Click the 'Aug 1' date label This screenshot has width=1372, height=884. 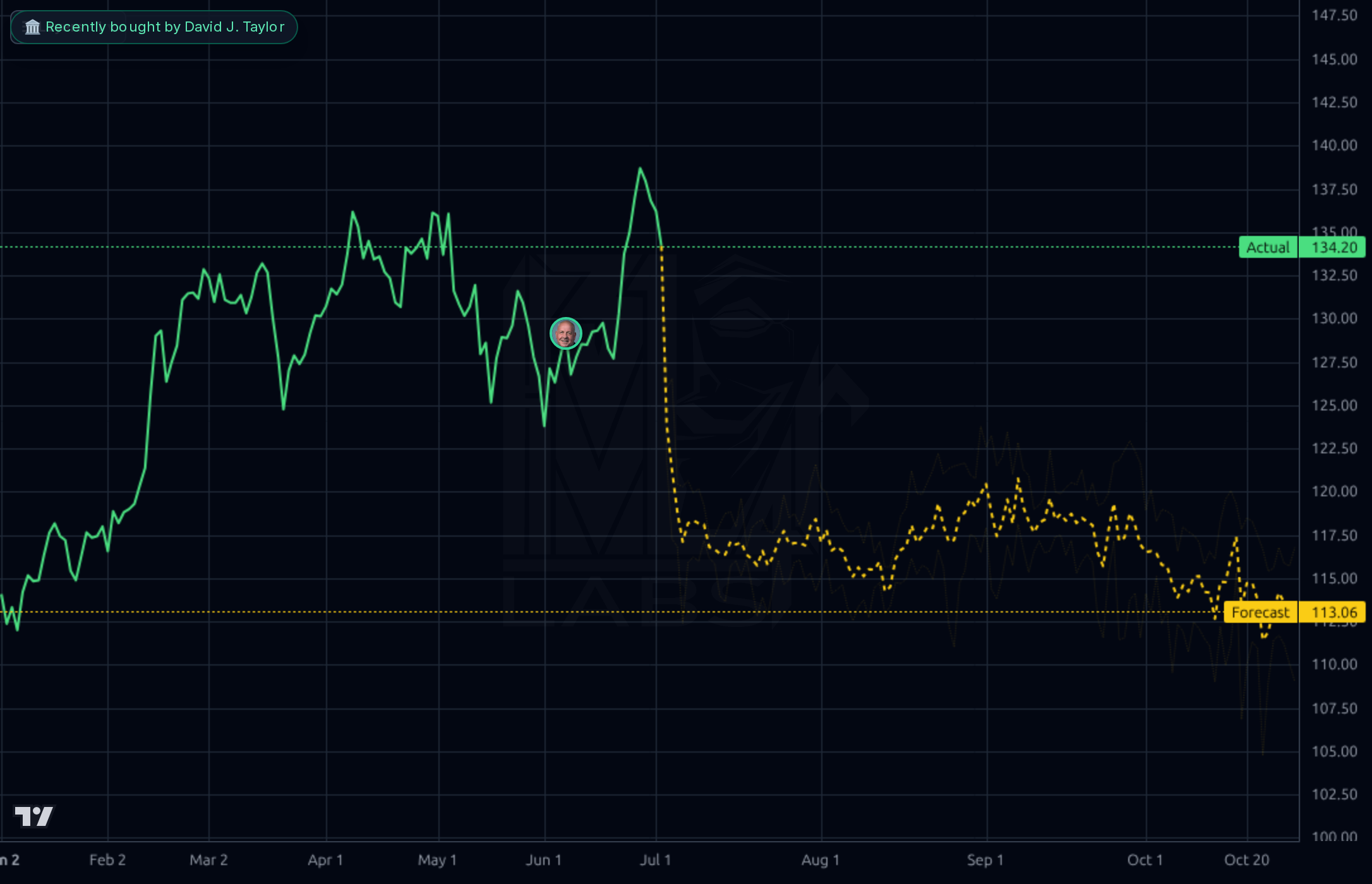pos(821,860)
